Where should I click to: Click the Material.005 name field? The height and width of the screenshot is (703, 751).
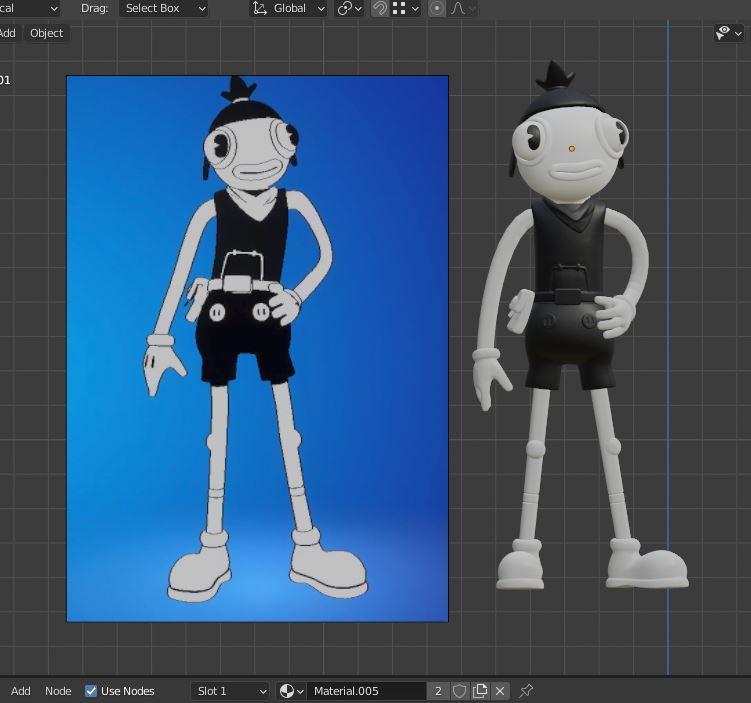click(x=366, y=691)
